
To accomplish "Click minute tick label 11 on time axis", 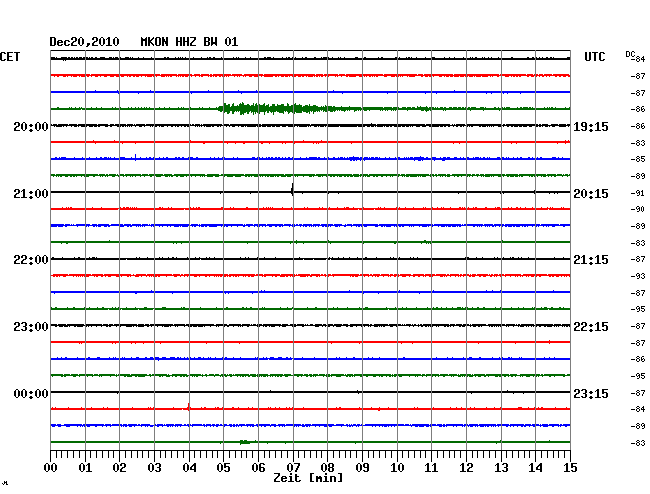I will pos(431,468).
